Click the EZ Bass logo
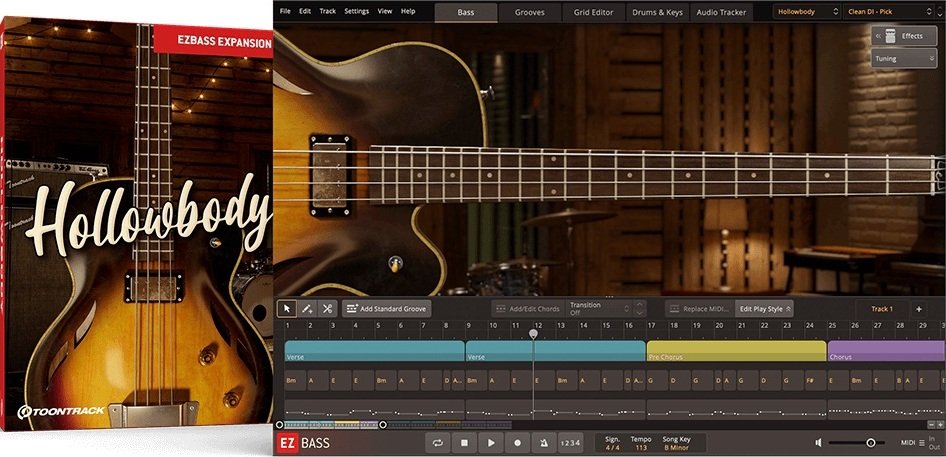The width and height of the screenshot is (946, 457). coord(305,443)
